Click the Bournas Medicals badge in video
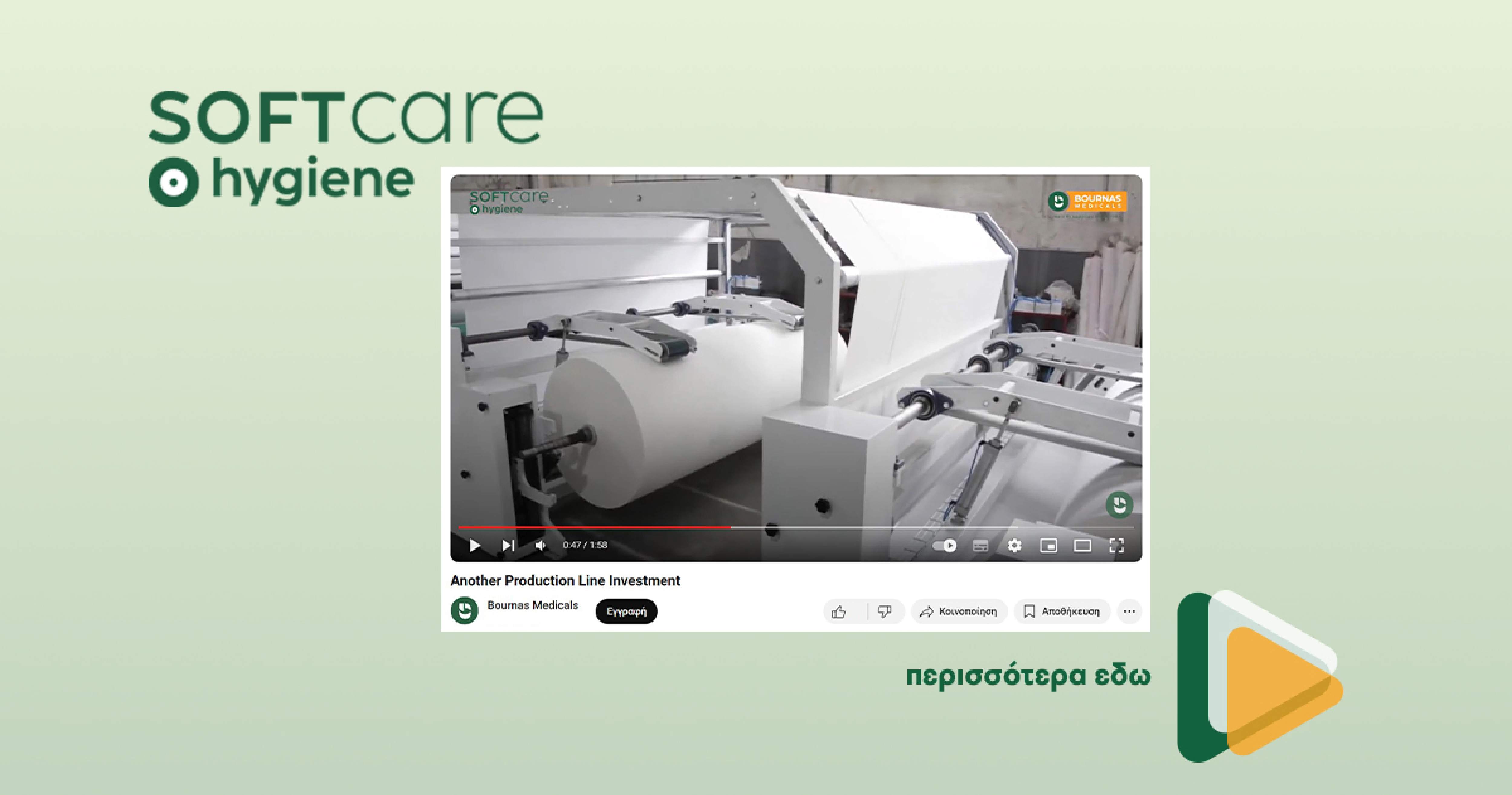This screenshot has height=795, width=1512. [1087, 203]
